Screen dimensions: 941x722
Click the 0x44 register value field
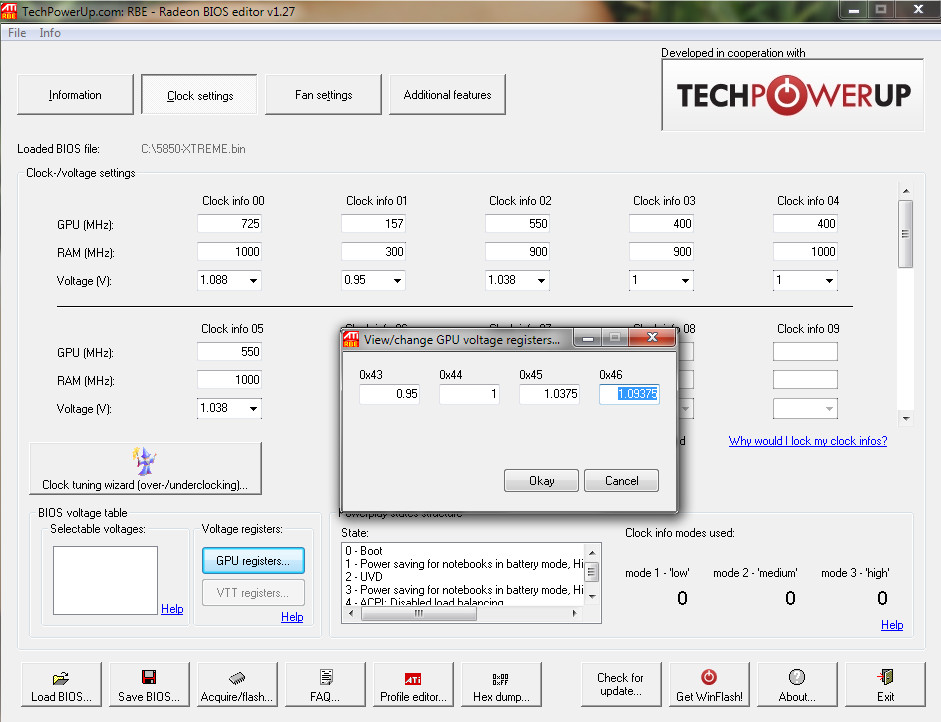point(469,394)
